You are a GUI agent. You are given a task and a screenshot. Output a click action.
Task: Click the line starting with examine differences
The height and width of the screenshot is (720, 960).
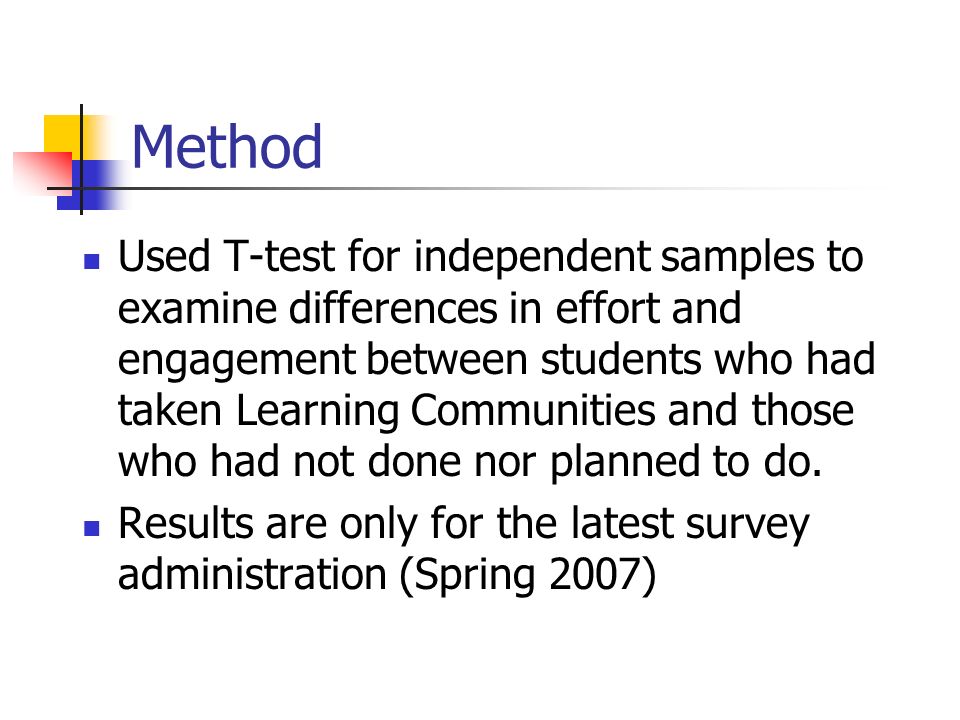[x=429, y=307]
